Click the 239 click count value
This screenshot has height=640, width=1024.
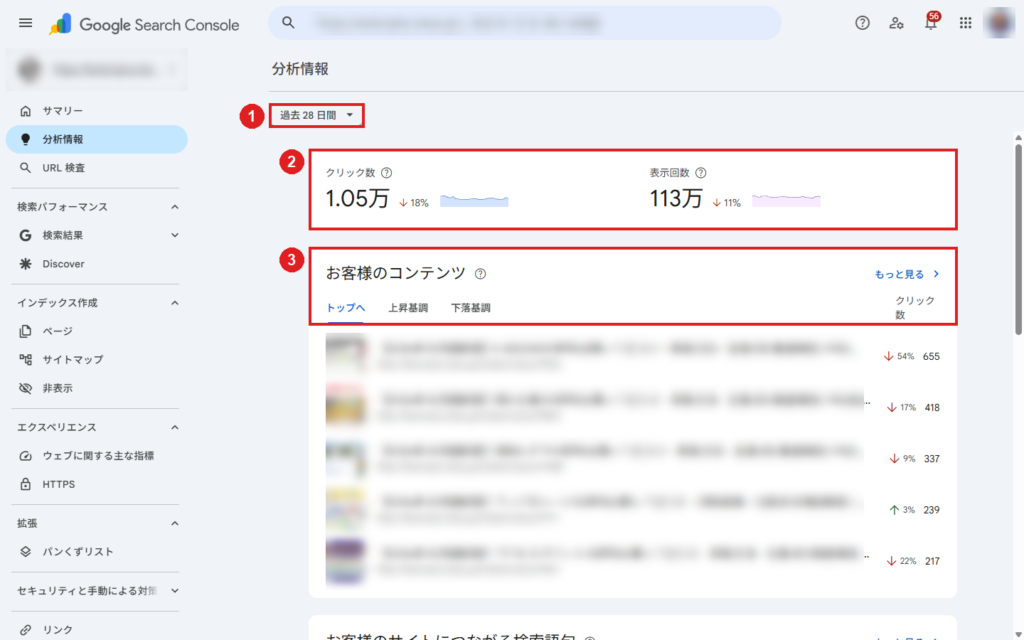pyautogui.click(x=931, y=510)
